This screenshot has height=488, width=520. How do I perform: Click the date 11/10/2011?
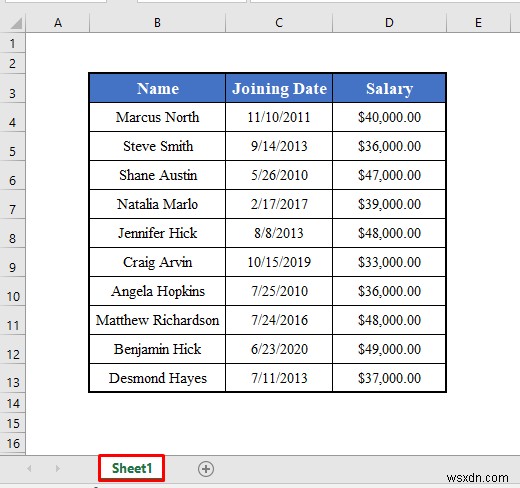(279, 117)
